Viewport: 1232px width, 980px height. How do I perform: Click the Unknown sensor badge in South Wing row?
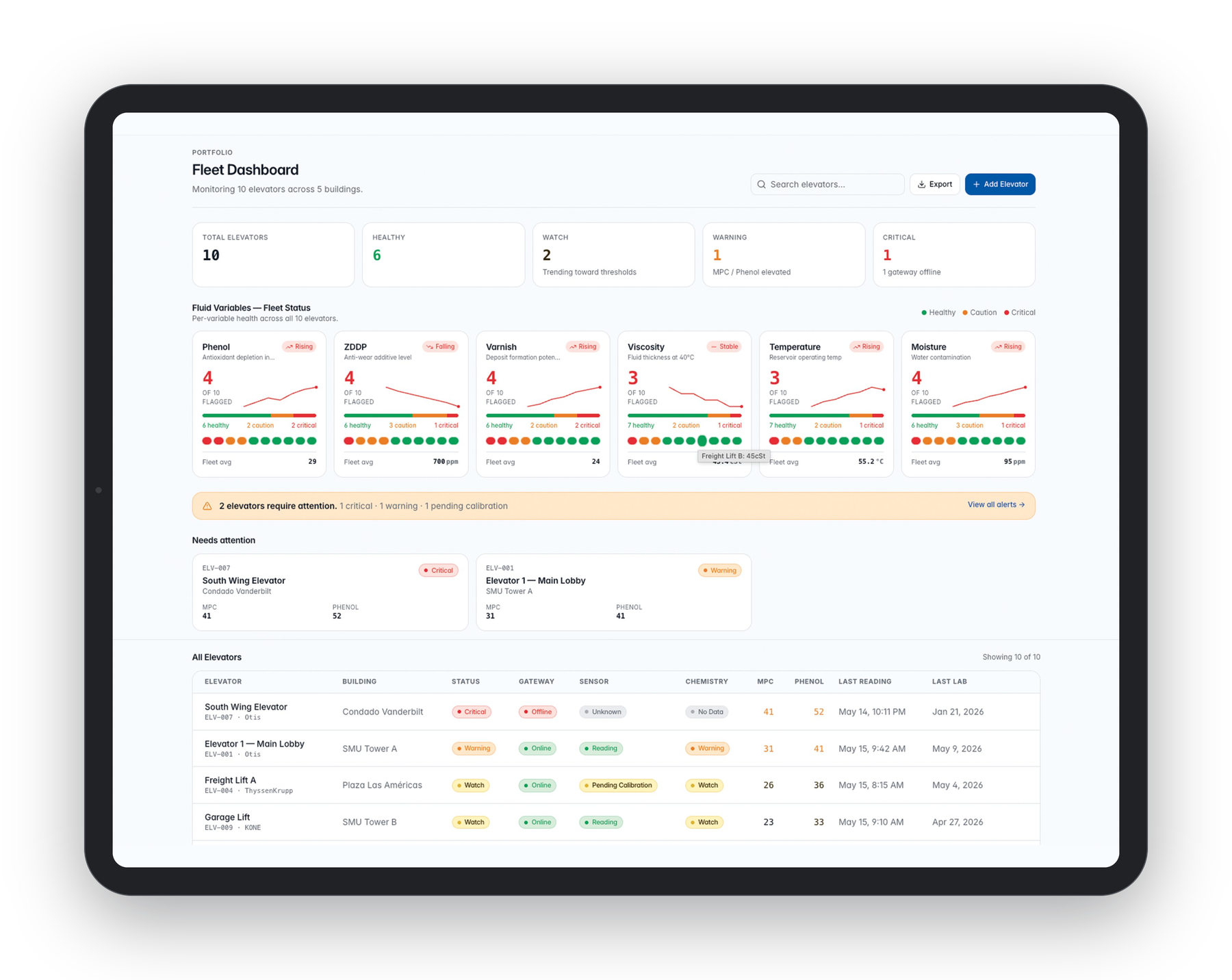[x=602, y=712]
